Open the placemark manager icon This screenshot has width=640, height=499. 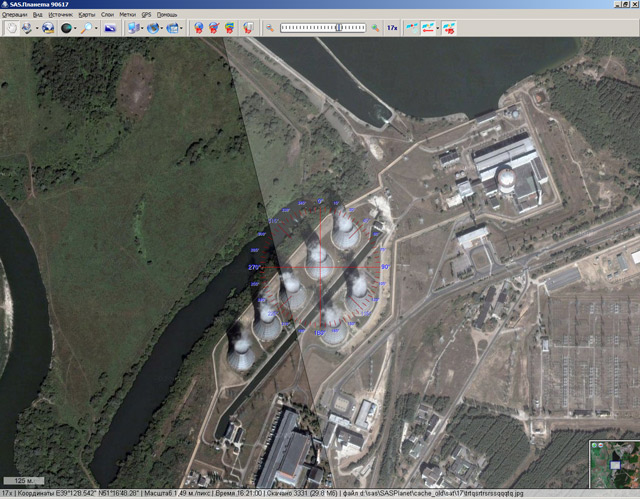pos(249,29)
